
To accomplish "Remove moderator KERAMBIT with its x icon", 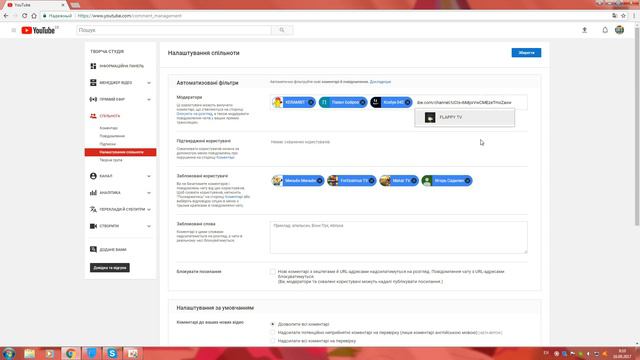I will pos(311,102).
